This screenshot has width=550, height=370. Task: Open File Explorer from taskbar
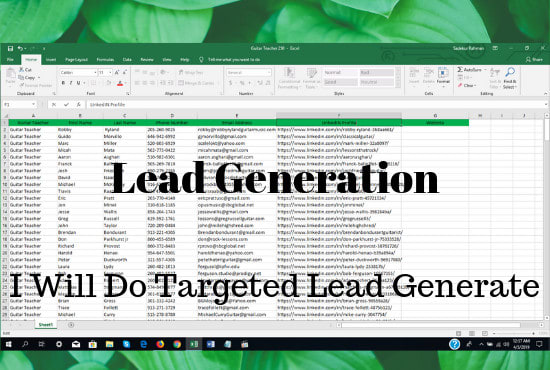click(109, 344)
